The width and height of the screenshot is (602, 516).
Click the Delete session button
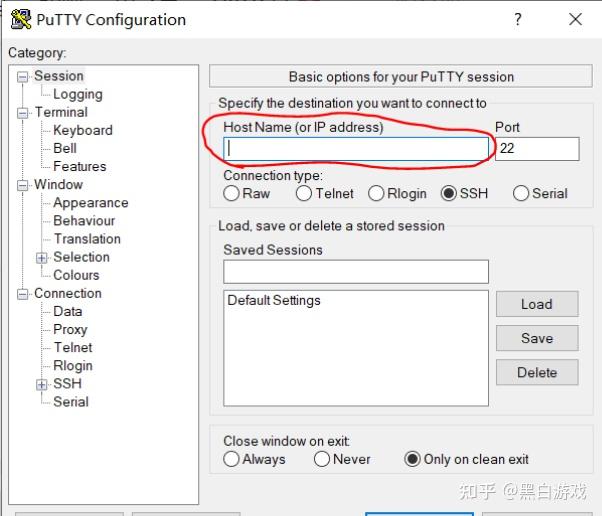(537, 372)
